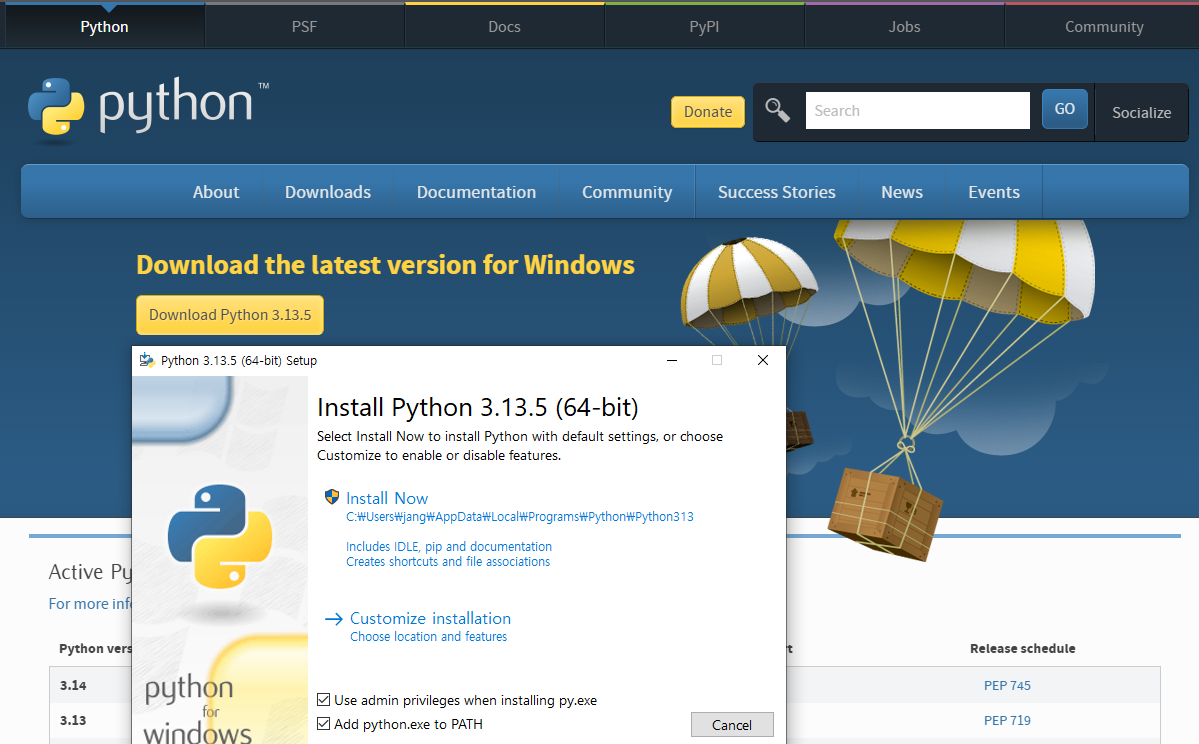Click the Python snake logo in setup sidebar

pos(220,537)
